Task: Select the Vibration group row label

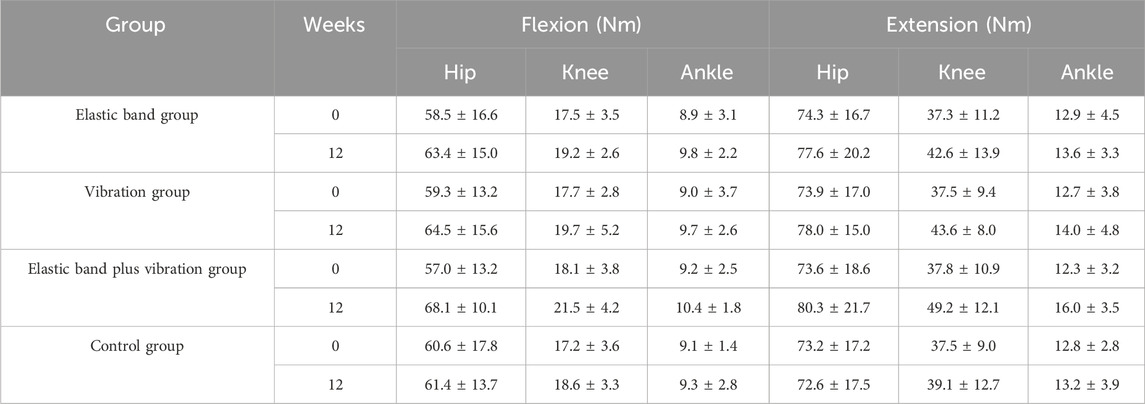Action: (137, 192)
